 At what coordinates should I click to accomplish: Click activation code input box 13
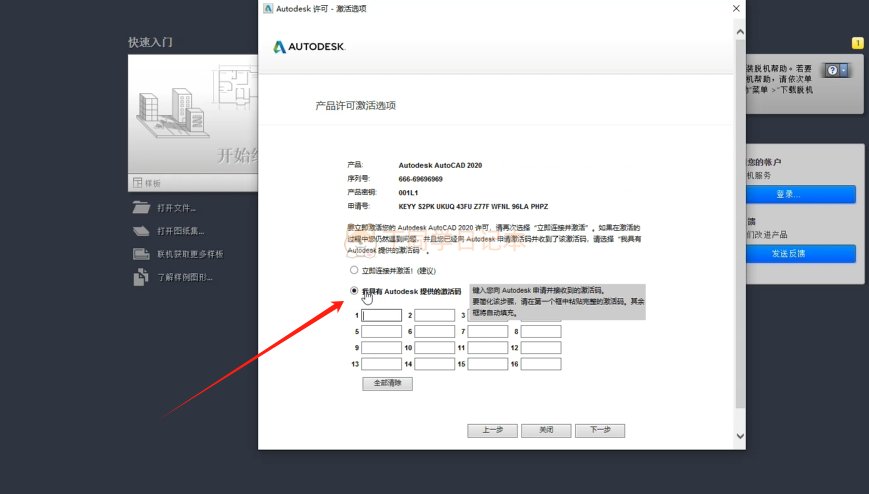coord(381,364)
